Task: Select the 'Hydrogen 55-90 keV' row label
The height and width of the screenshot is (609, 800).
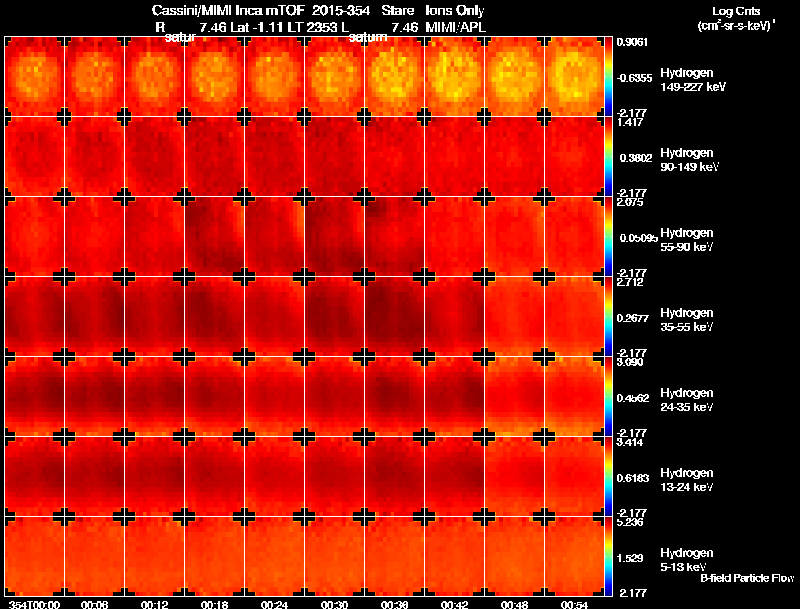Action: (687, 240)
